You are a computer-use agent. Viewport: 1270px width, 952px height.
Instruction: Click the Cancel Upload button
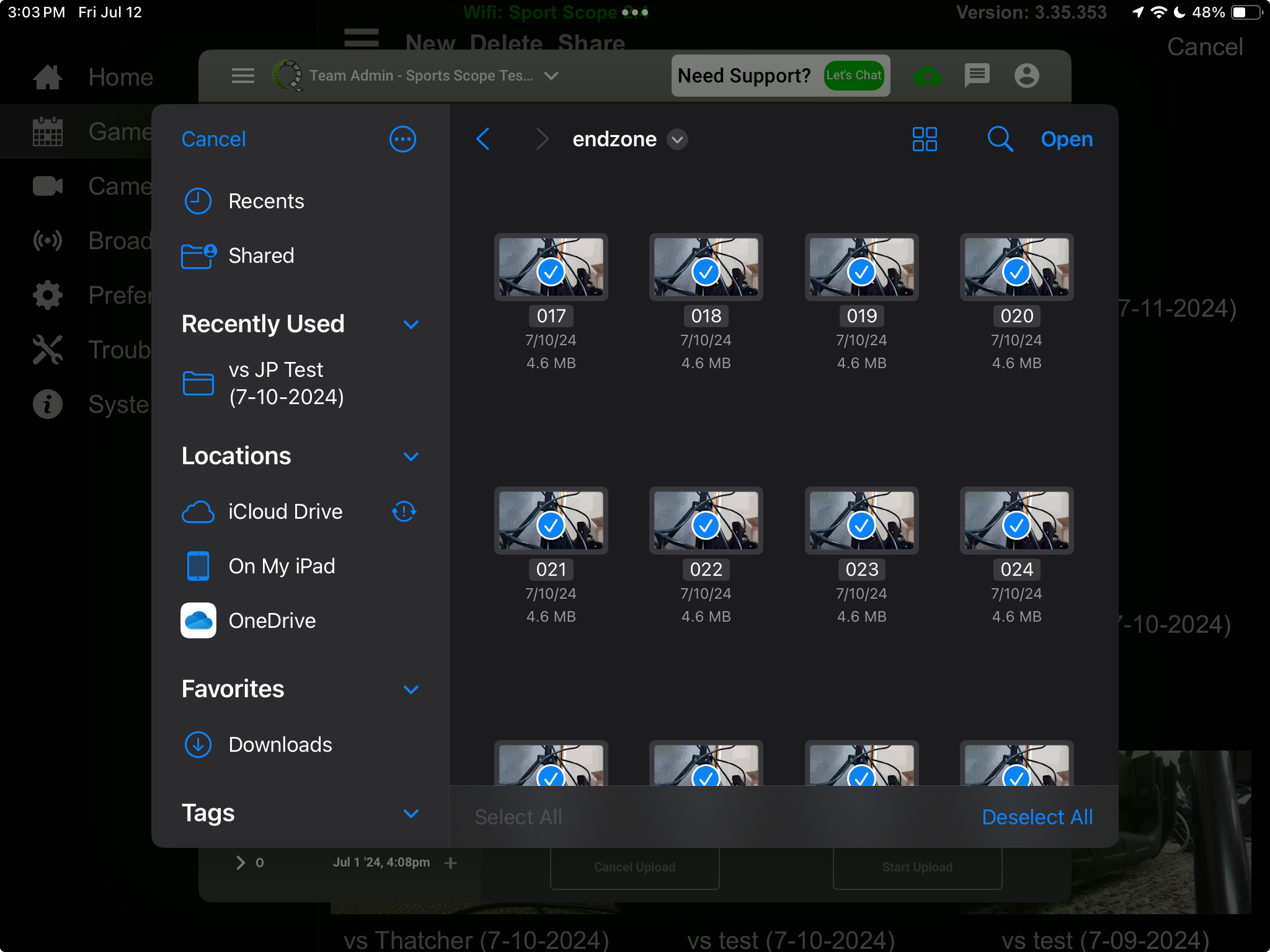tap(634, 867)
